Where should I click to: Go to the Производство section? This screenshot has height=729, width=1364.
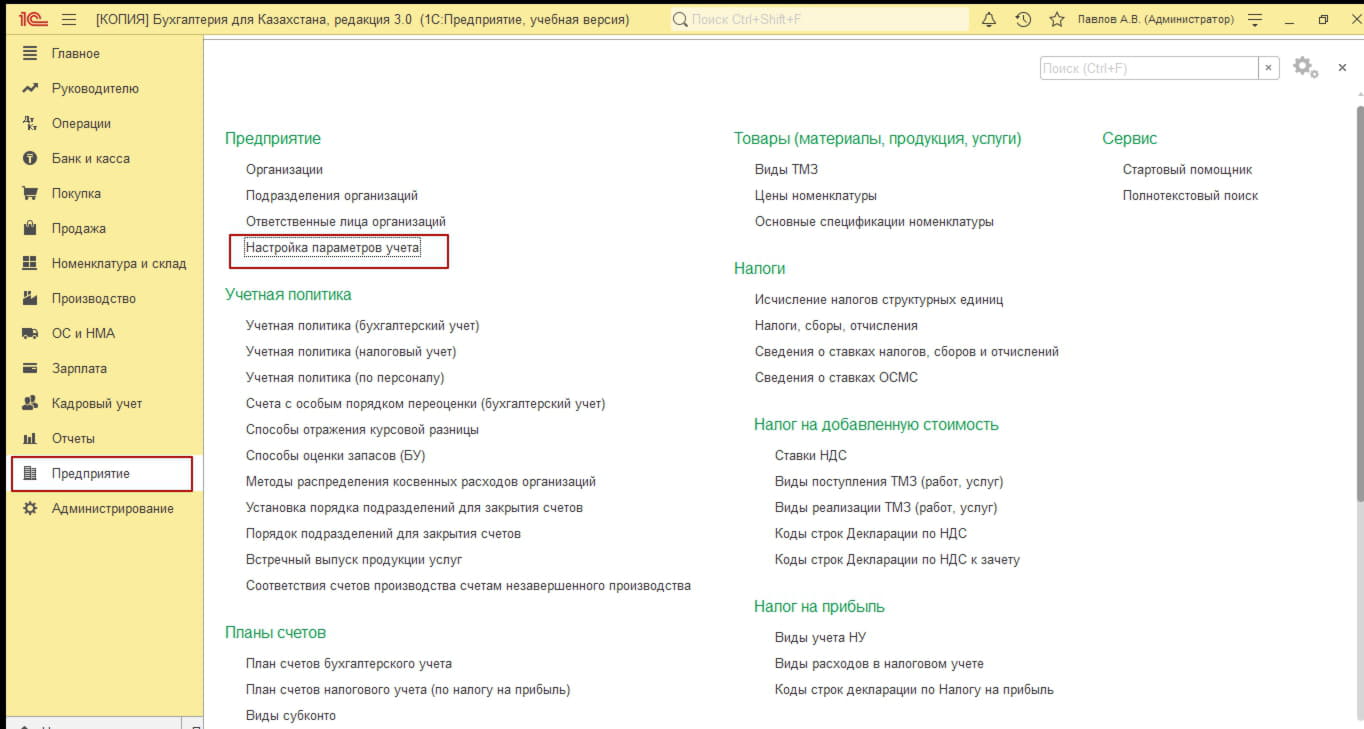tap(93, 298)
